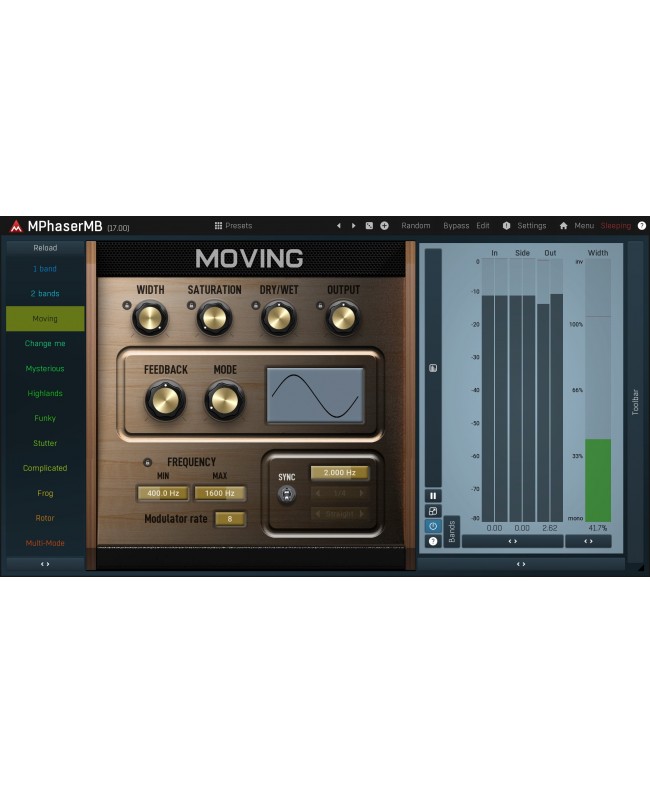Collapse the Width meter arrows
650x794 pixels.
click(x=588, y=541)
